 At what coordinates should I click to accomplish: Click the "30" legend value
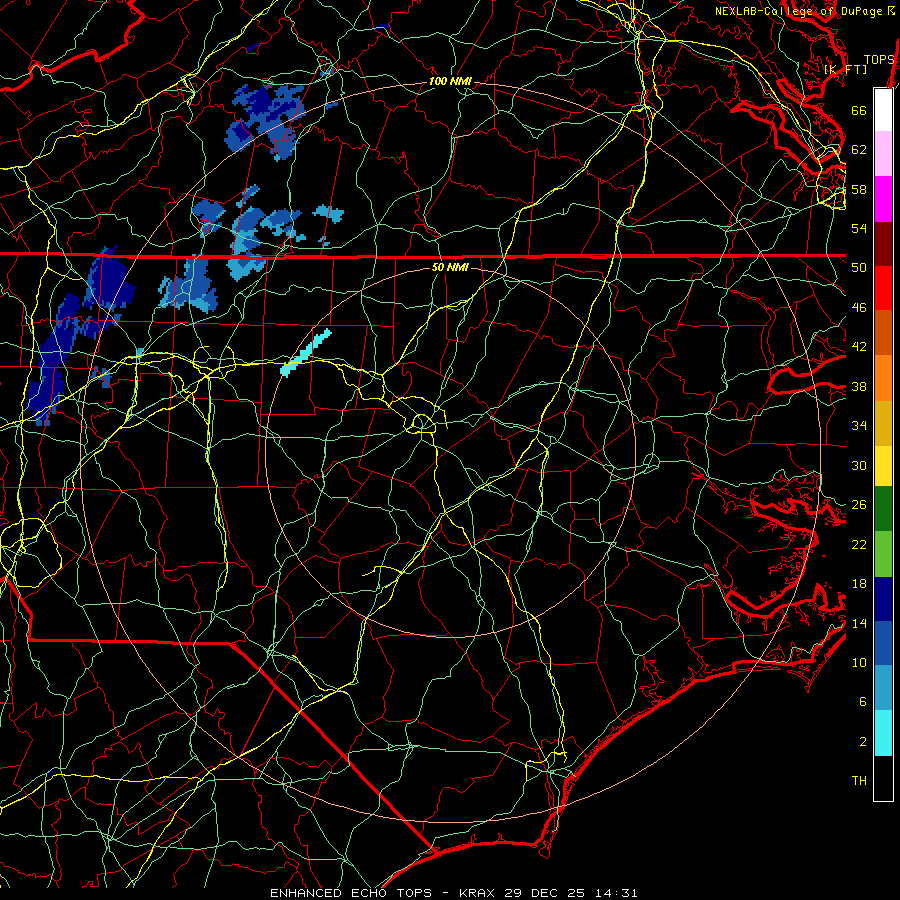[x=859, y=465]
